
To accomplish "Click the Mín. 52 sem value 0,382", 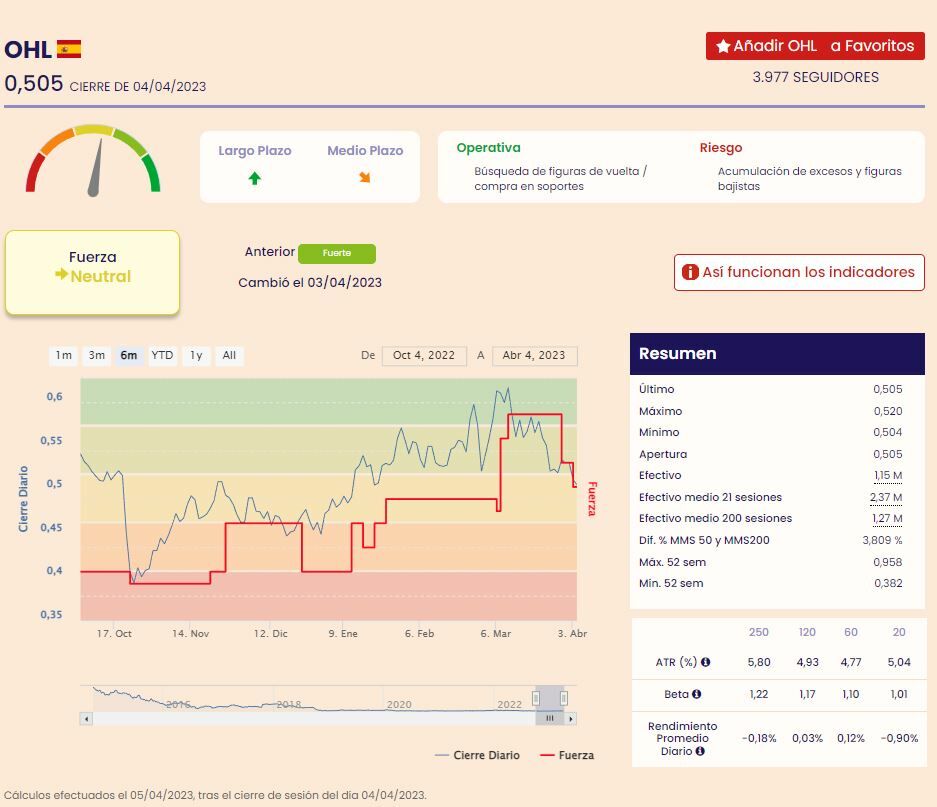I will tap(888, 583).
